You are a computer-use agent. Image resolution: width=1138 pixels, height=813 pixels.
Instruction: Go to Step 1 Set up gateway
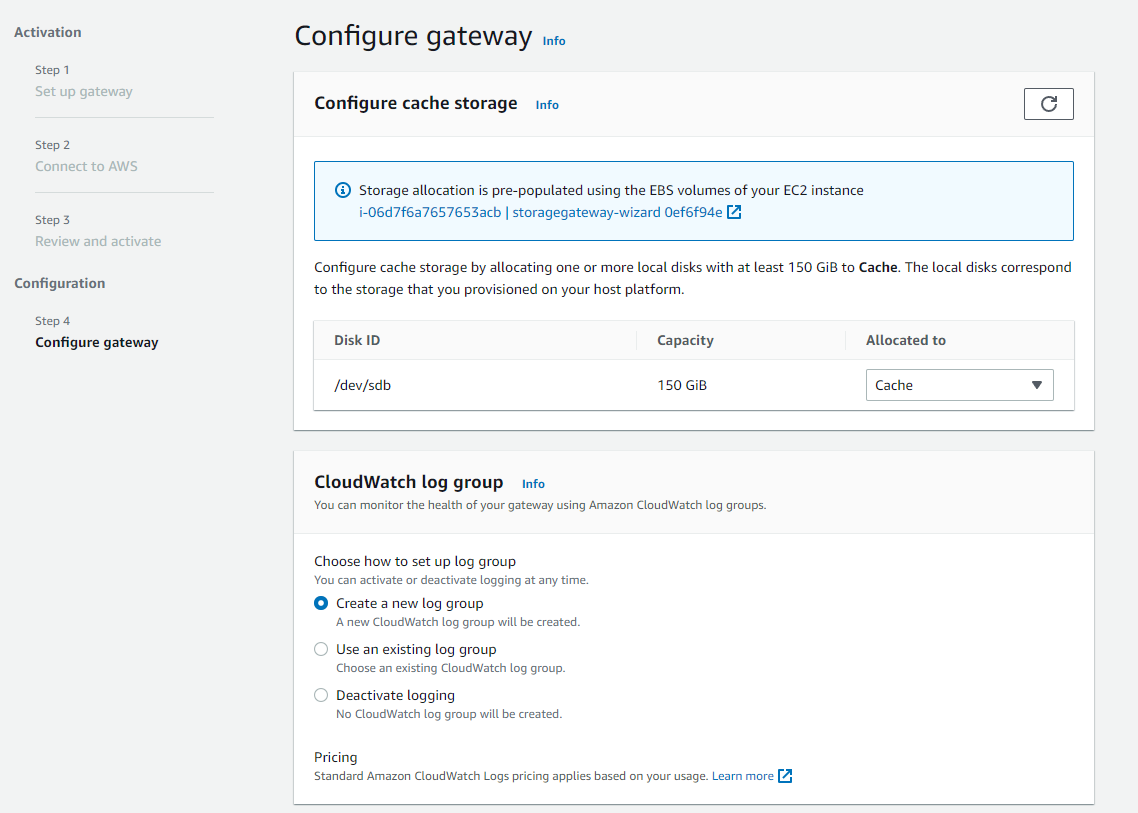pyautogui.click(x=84, y=91)
